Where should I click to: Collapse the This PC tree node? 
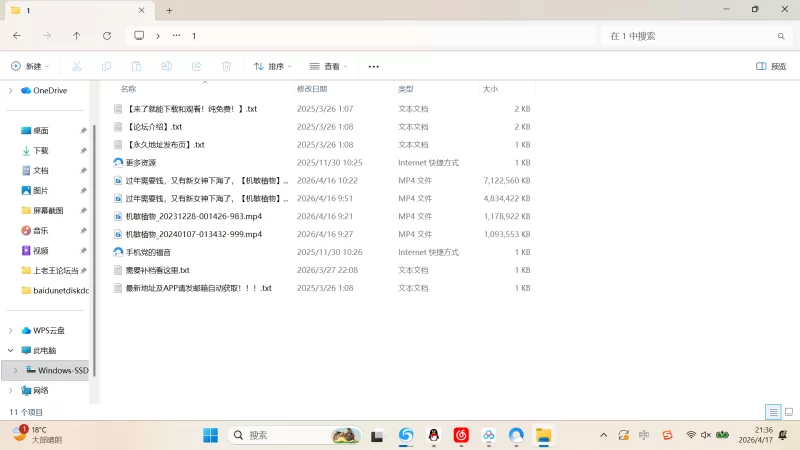point(11,351)
